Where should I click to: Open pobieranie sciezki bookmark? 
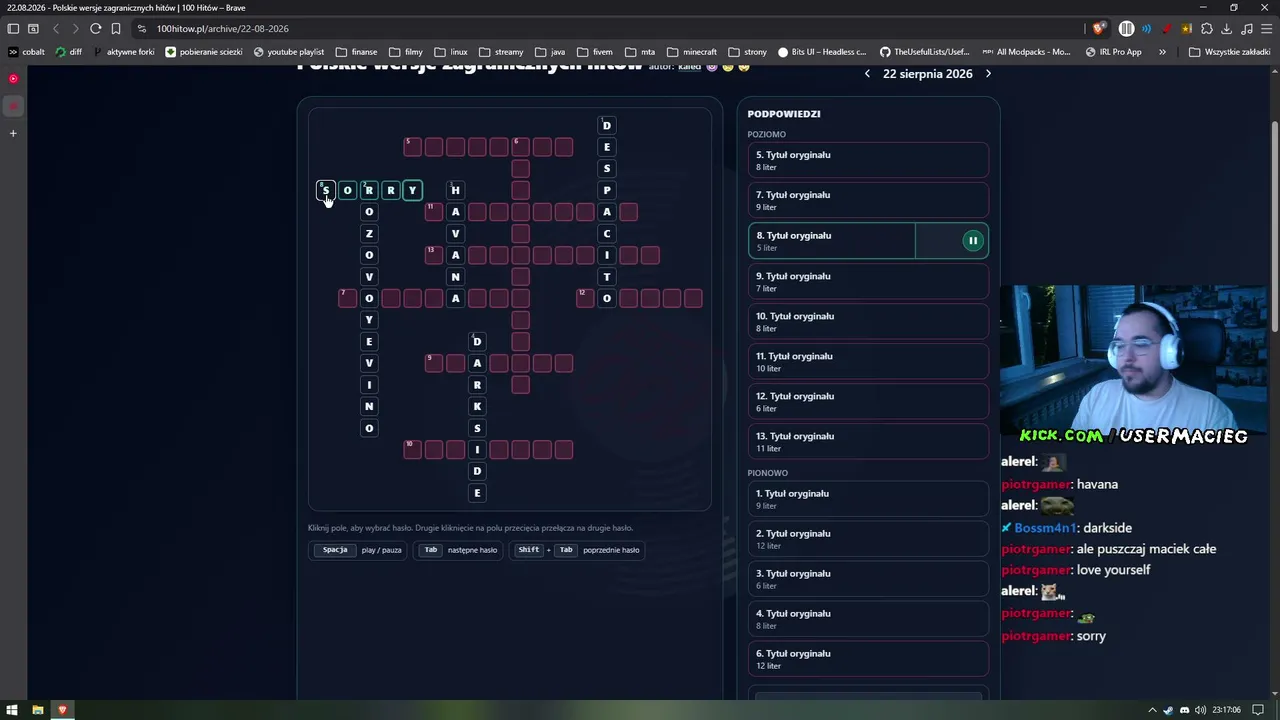(204, 52)
